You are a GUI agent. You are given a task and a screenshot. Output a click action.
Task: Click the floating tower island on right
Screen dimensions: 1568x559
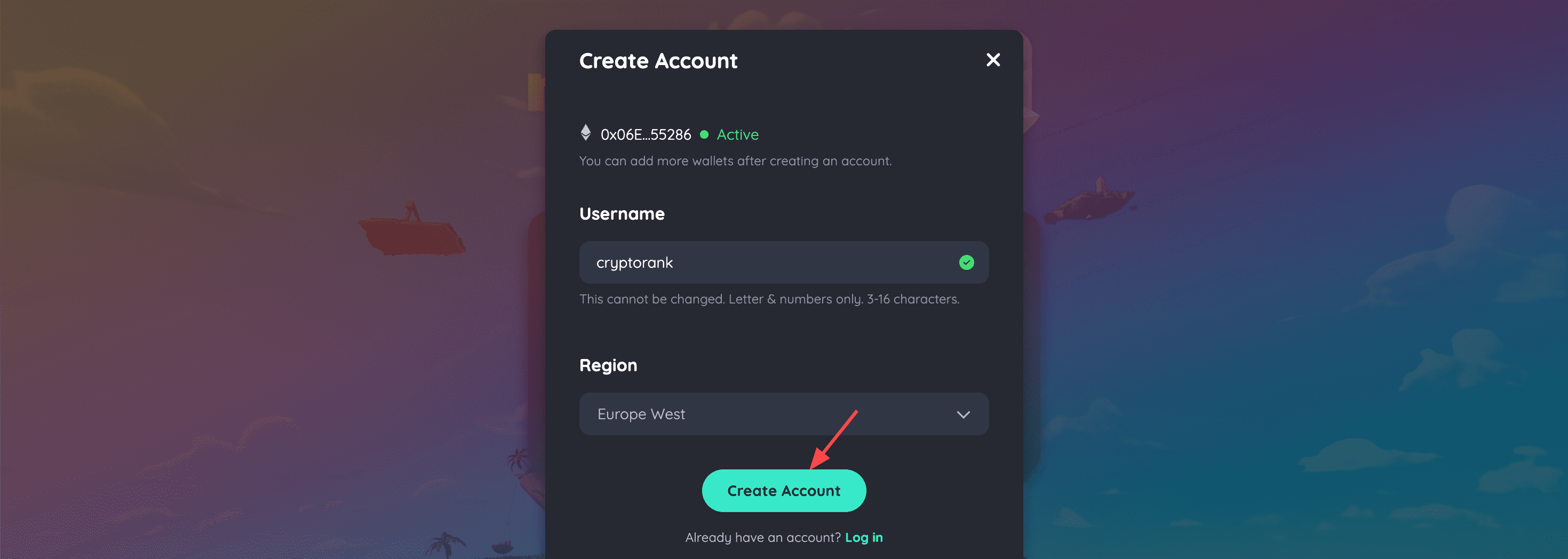[x=1089, y=201]
